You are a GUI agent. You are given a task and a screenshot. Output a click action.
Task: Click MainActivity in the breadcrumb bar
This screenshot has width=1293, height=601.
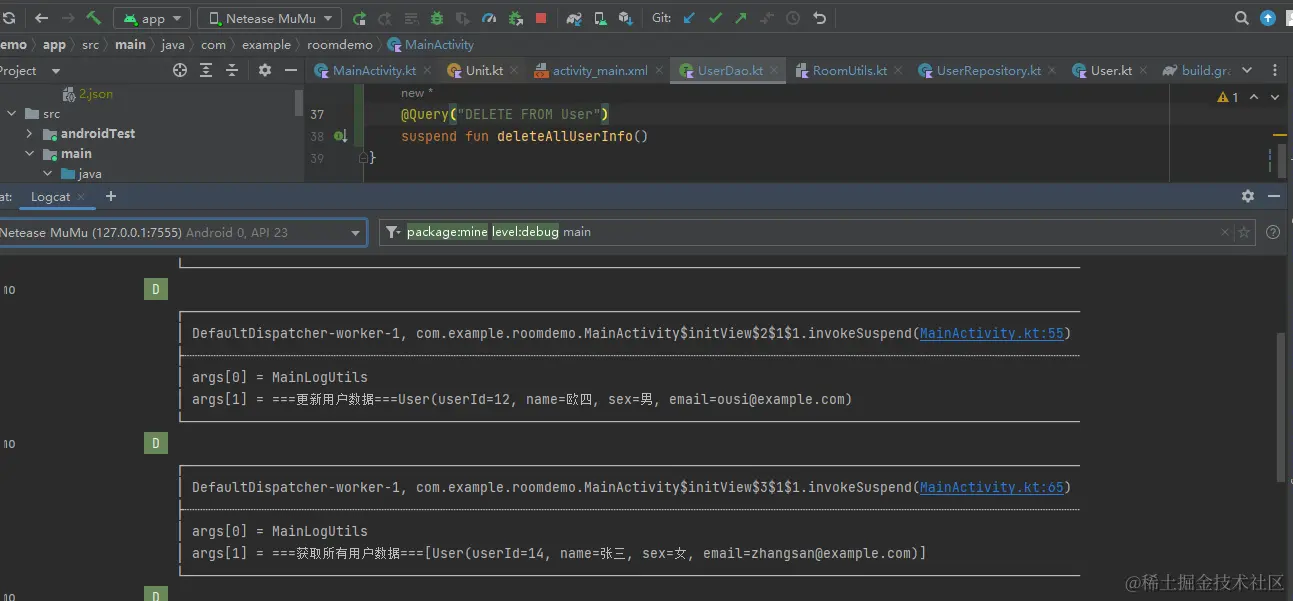(x=431, y=44)
